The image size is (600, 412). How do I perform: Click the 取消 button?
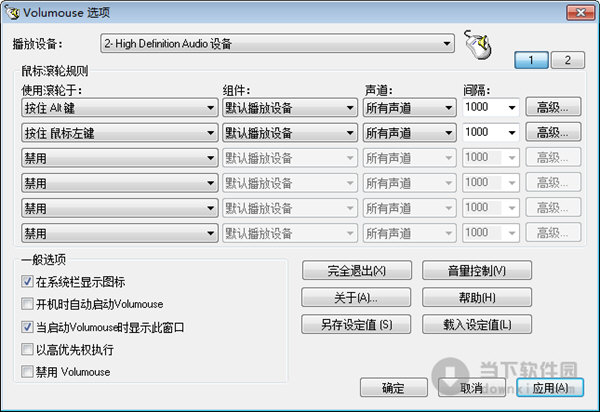472,388
